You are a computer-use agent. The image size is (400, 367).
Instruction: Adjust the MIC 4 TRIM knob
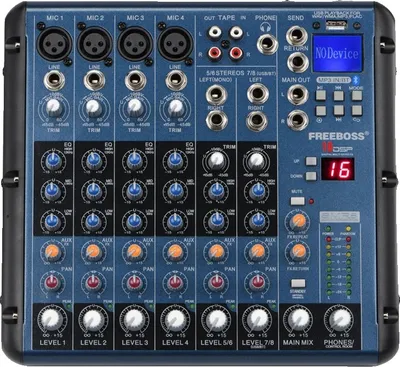[175, 107]
